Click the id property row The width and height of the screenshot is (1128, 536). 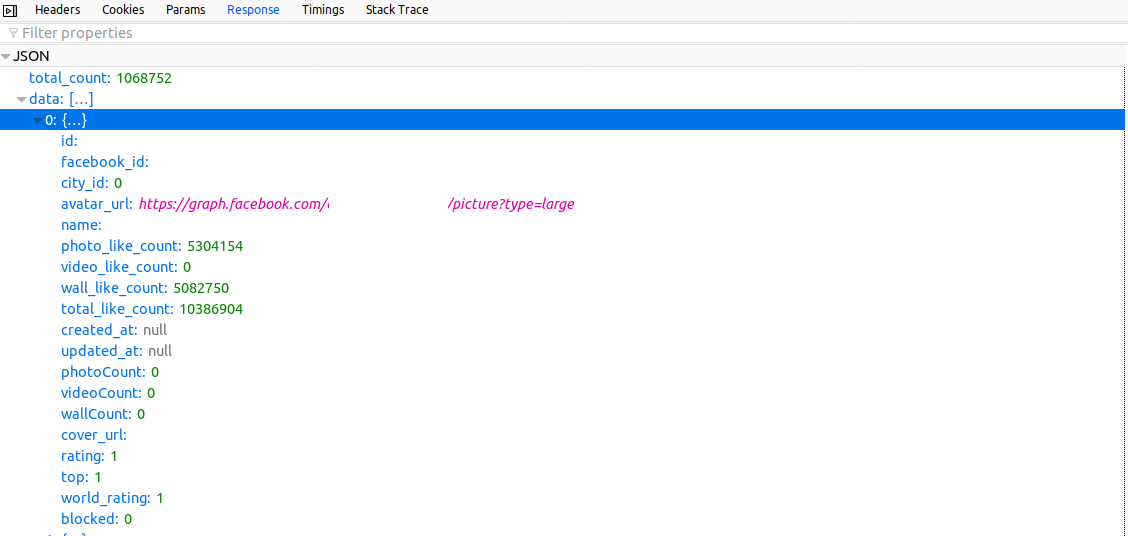click(561, 141)
